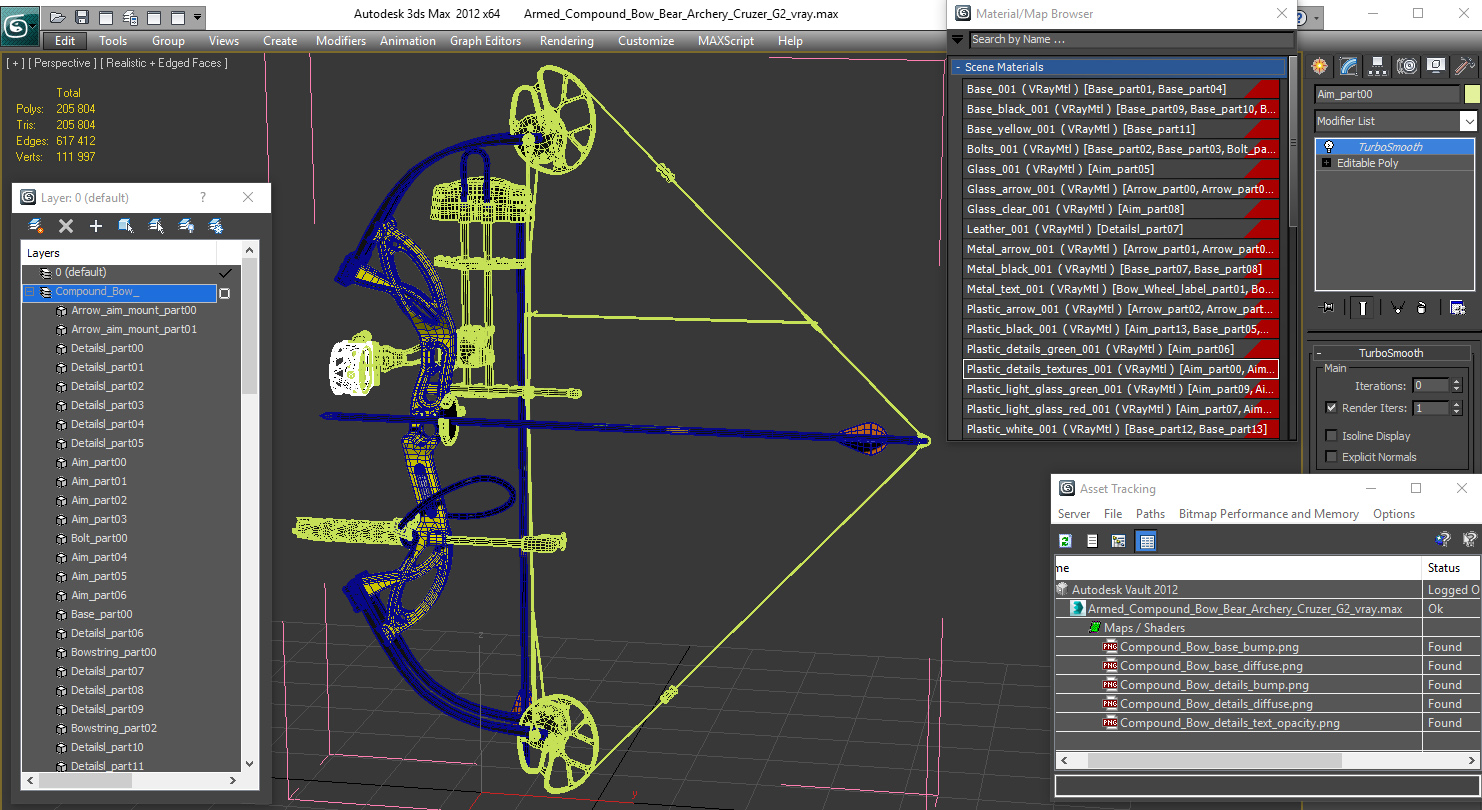The width and height of the screenshot is (1482, 810).
Task: Open the Perspective viewport label menu
Action: pos(63,63)
